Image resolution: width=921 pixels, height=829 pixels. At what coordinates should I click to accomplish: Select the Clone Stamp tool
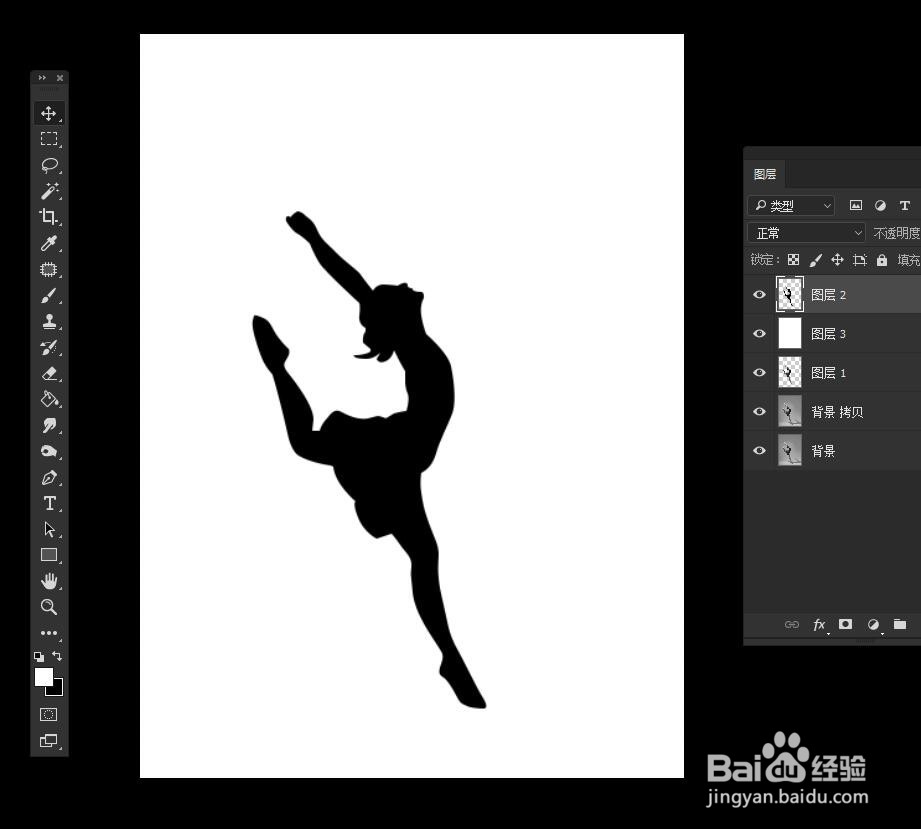[49, 321]
